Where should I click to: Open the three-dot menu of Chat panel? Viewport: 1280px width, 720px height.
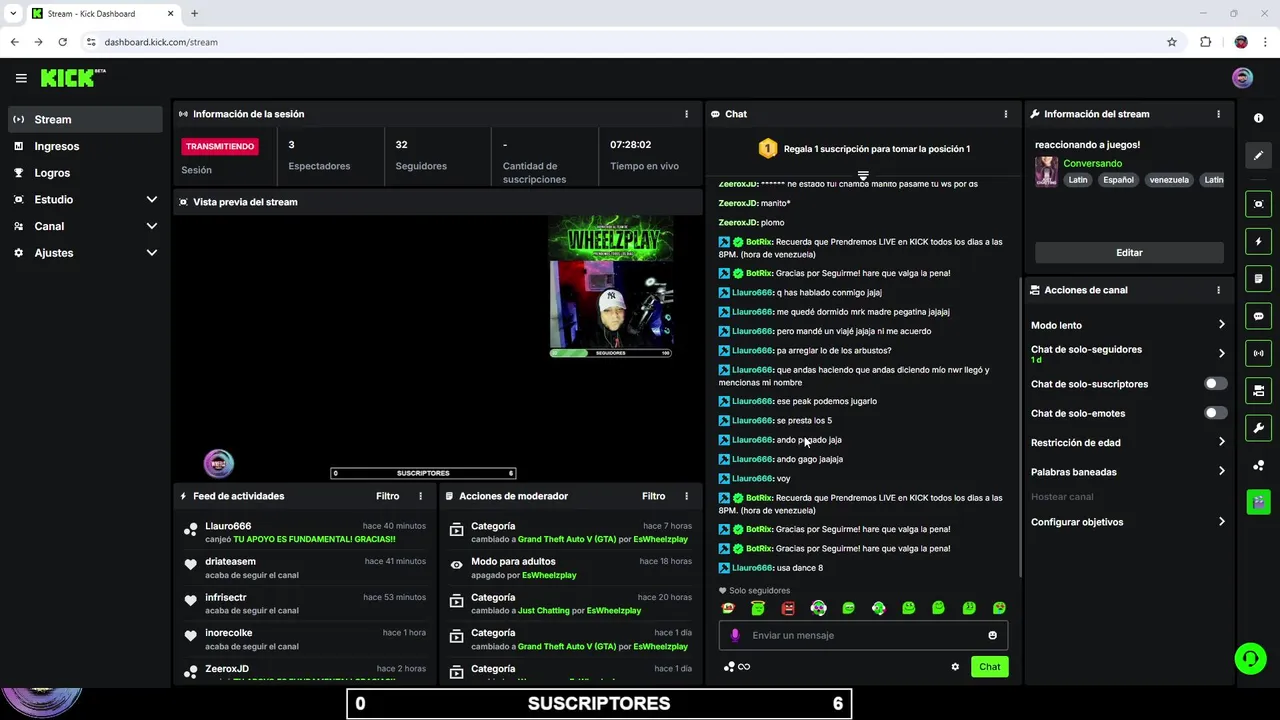(x=1005, y=114)
